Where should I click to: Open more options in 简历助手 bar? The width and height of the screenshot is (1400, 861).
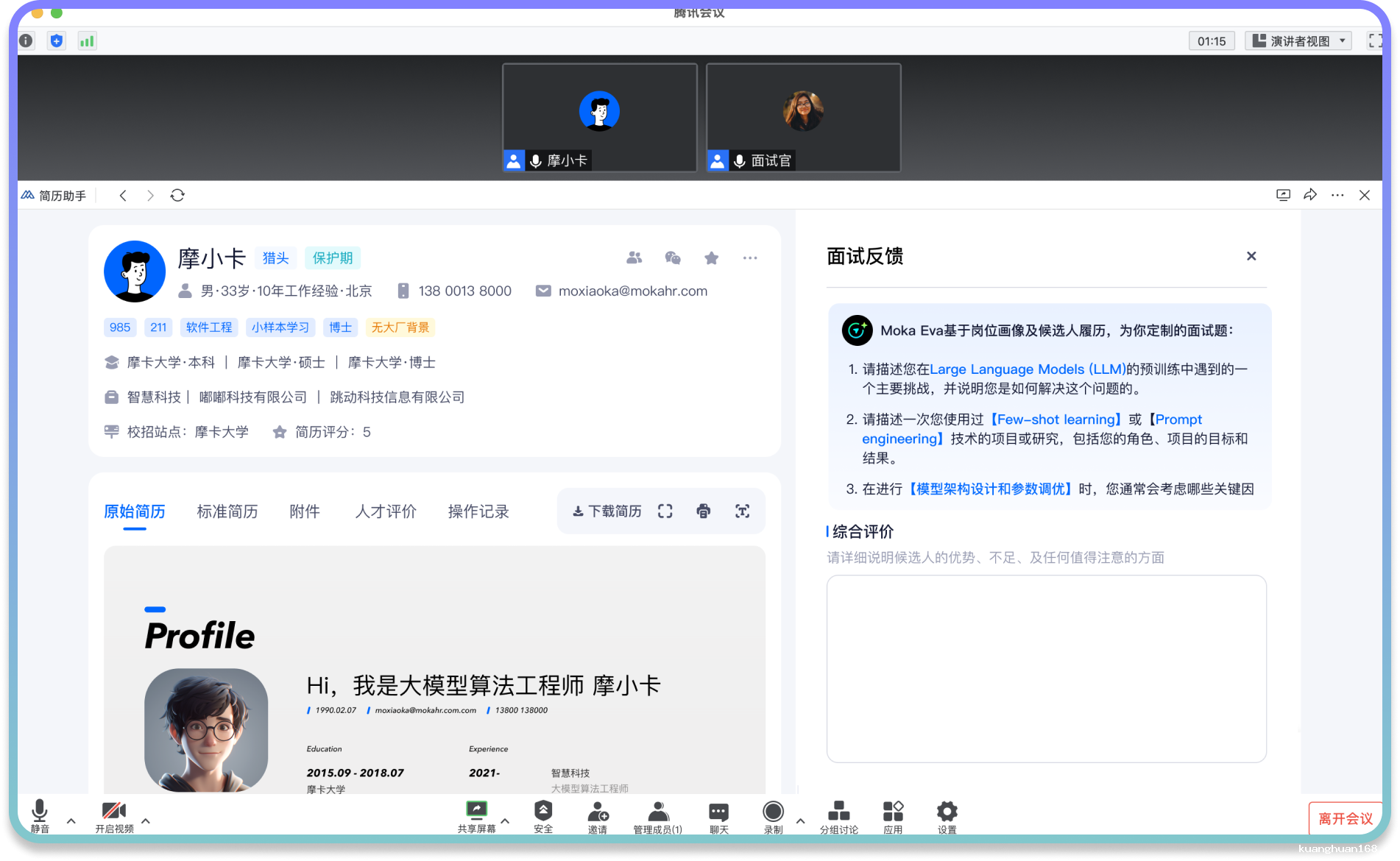coord(1337,195)
